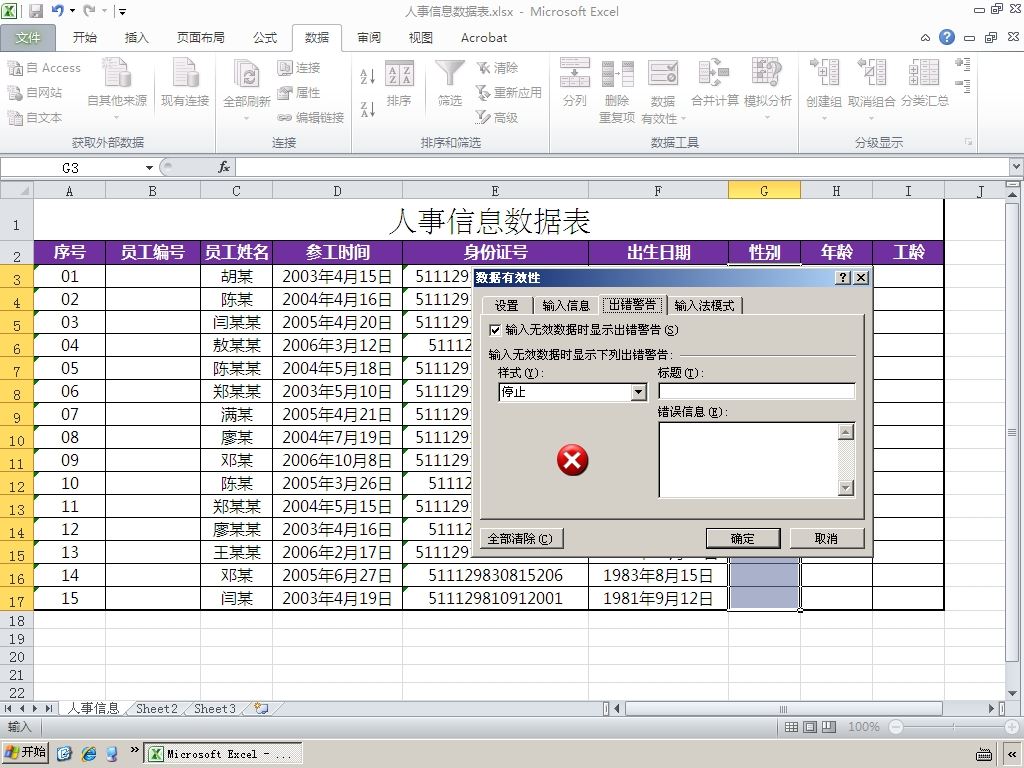Click the Undo arrow icon

(x=57, y=11)
